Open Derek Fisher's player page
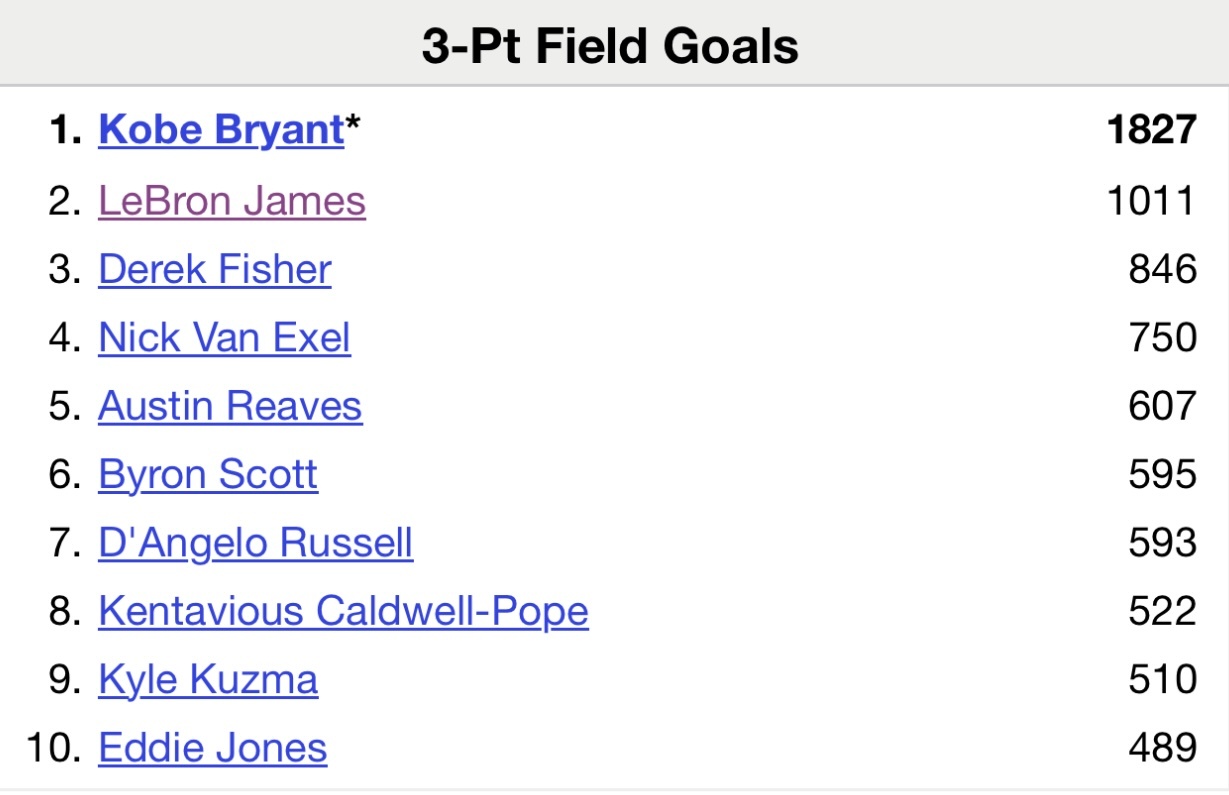The width and height of the screenshot is (1229, 795). click(x=214, y=270)
